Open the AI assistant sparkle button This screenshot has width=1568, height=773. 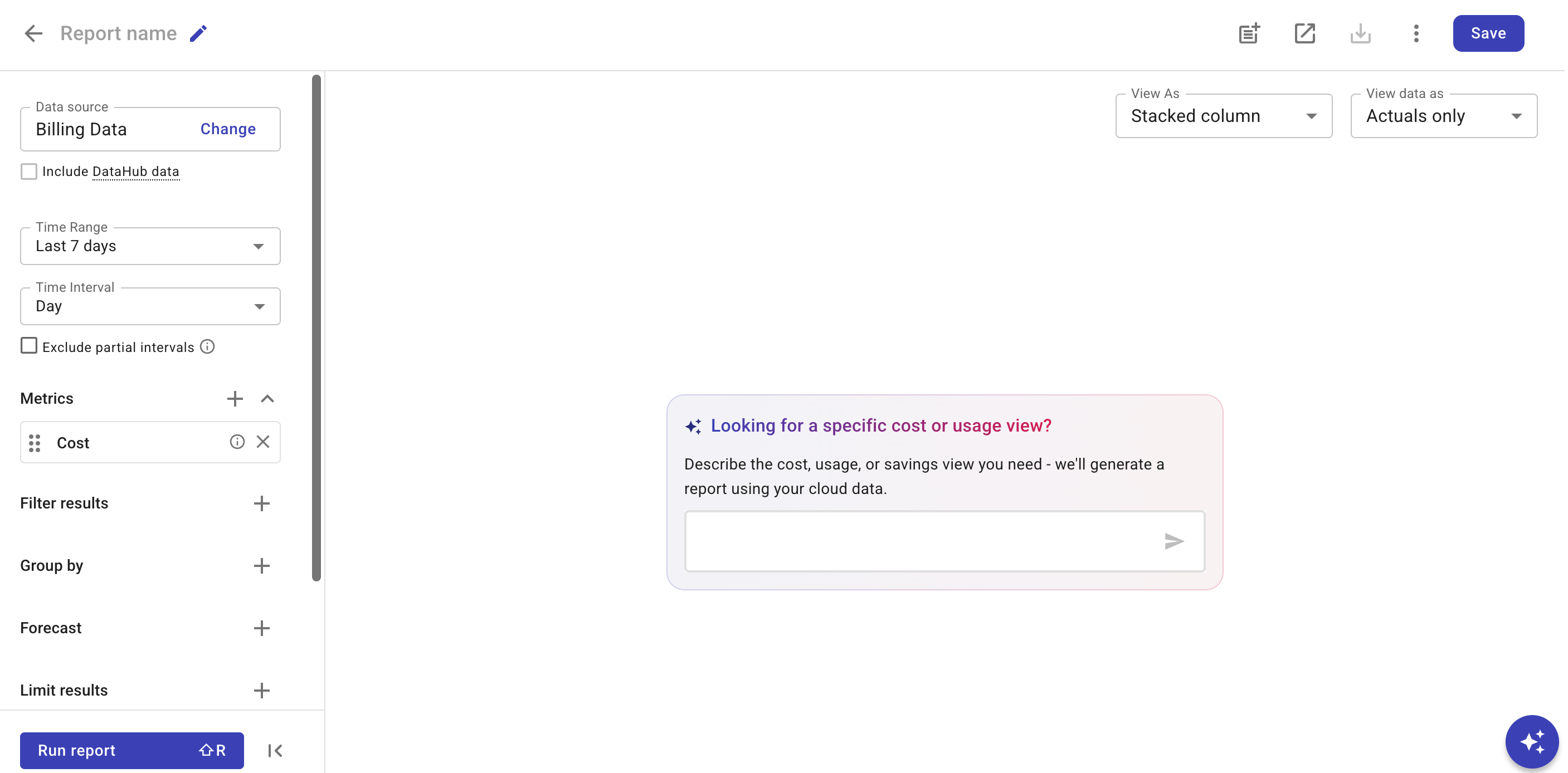coord(1531,741)
